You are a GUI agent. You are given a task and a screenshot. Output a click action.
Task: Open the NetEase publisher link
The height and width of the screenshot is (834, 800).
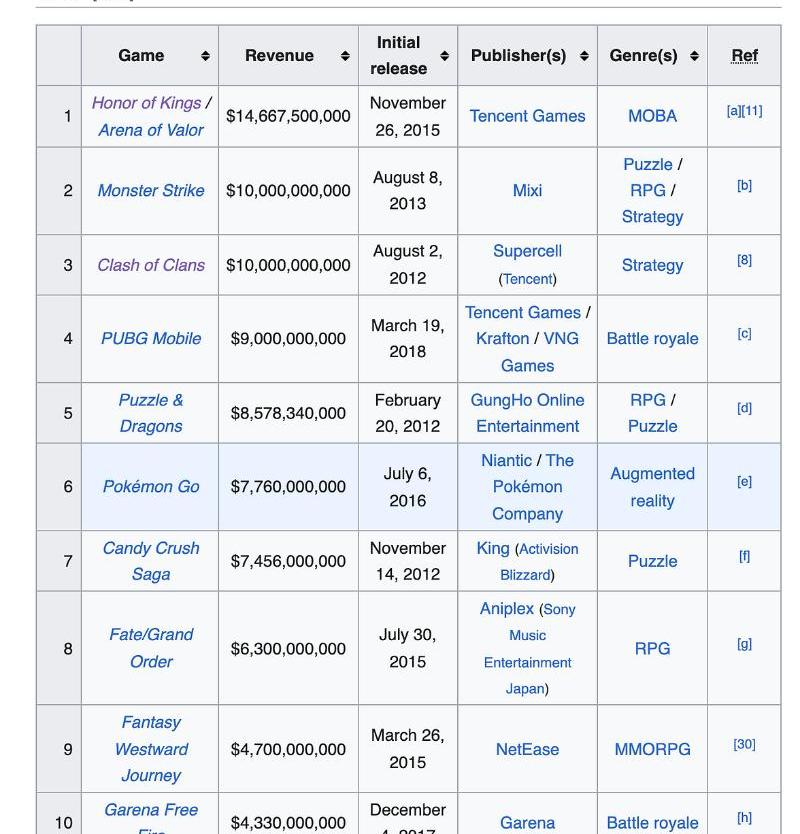click(527, 749)
